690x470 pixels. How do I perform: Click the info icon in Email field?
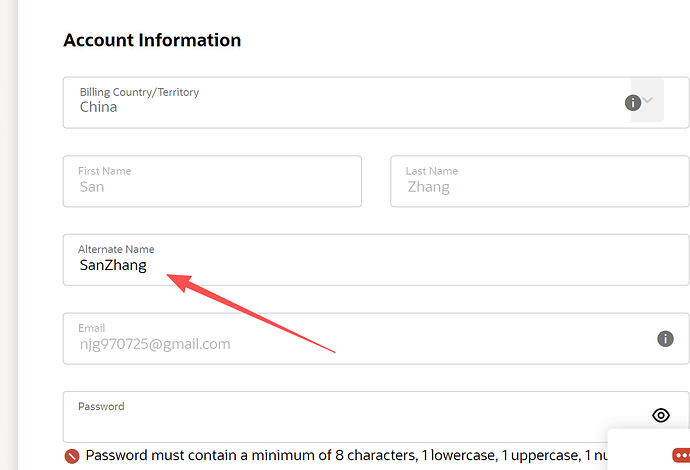(665, 339)
